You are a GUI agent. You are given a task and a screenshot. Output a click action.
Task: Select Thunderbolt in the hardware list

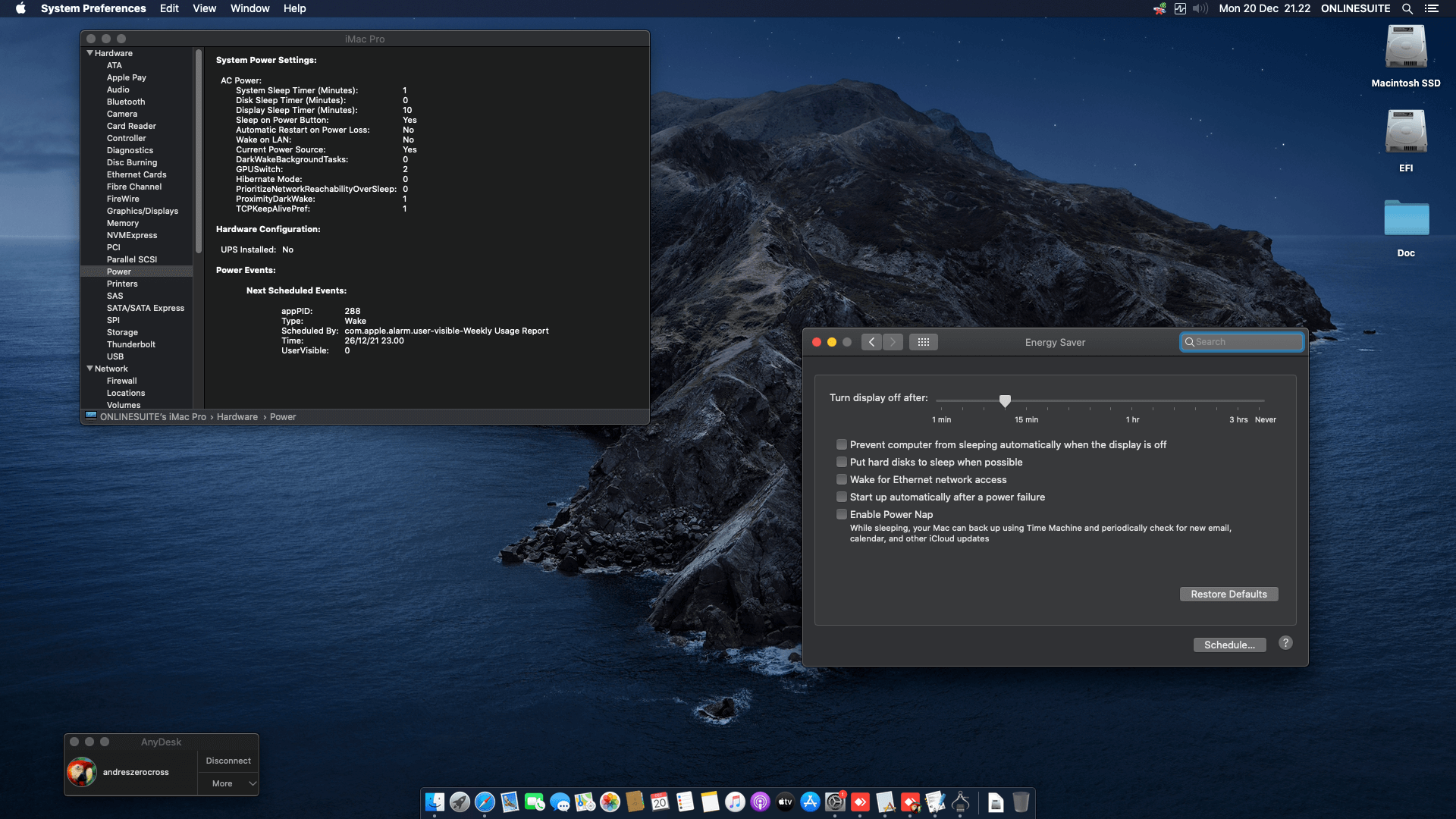[131, 344]
